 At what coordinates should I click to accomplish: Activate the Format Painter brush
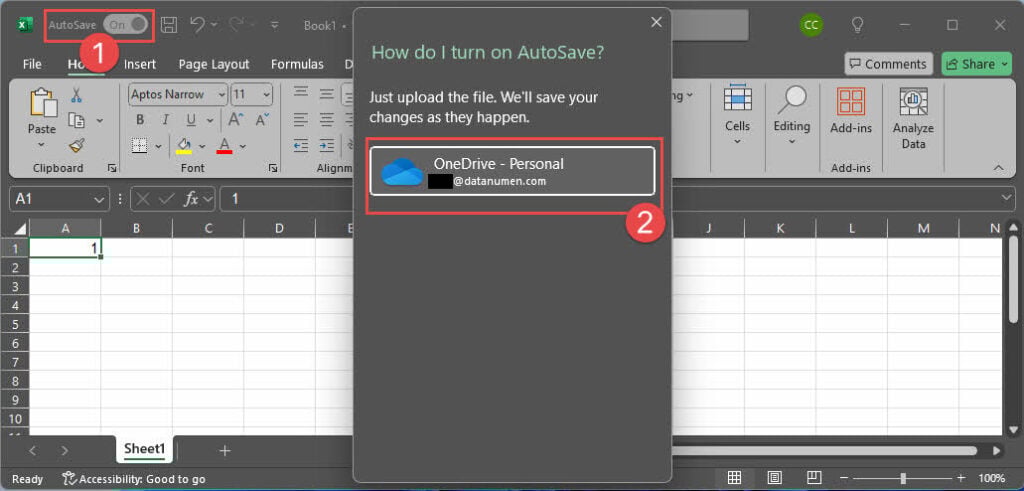click(x=76, y=146)
